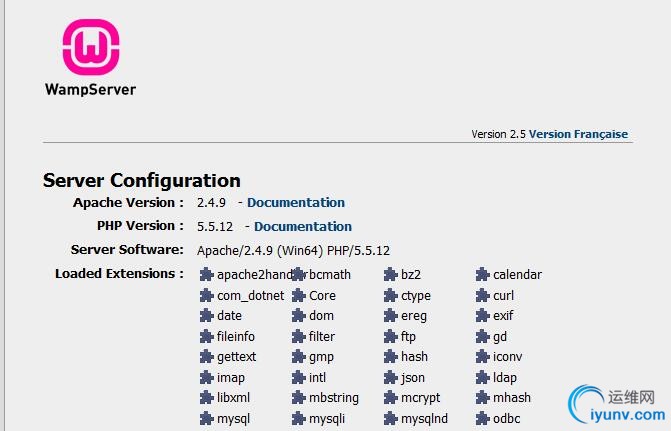Select 'Apache/2.4.9 (Win64) PHP/5.5.12' text
This screenshot has height=431, width=671.
tap(293, 250)
